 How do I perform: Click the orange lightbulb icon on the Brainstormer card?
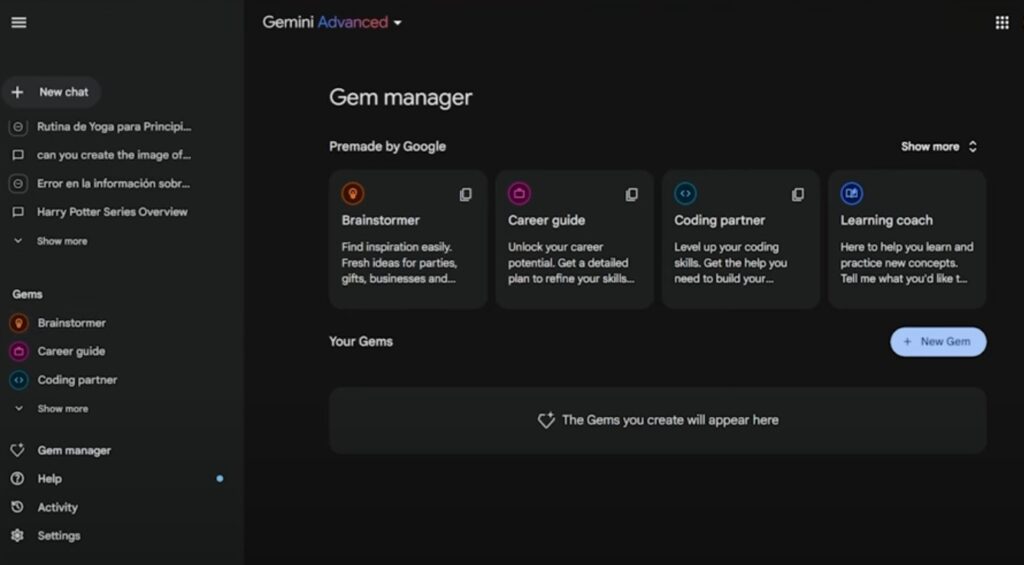[x=353, y=193]
